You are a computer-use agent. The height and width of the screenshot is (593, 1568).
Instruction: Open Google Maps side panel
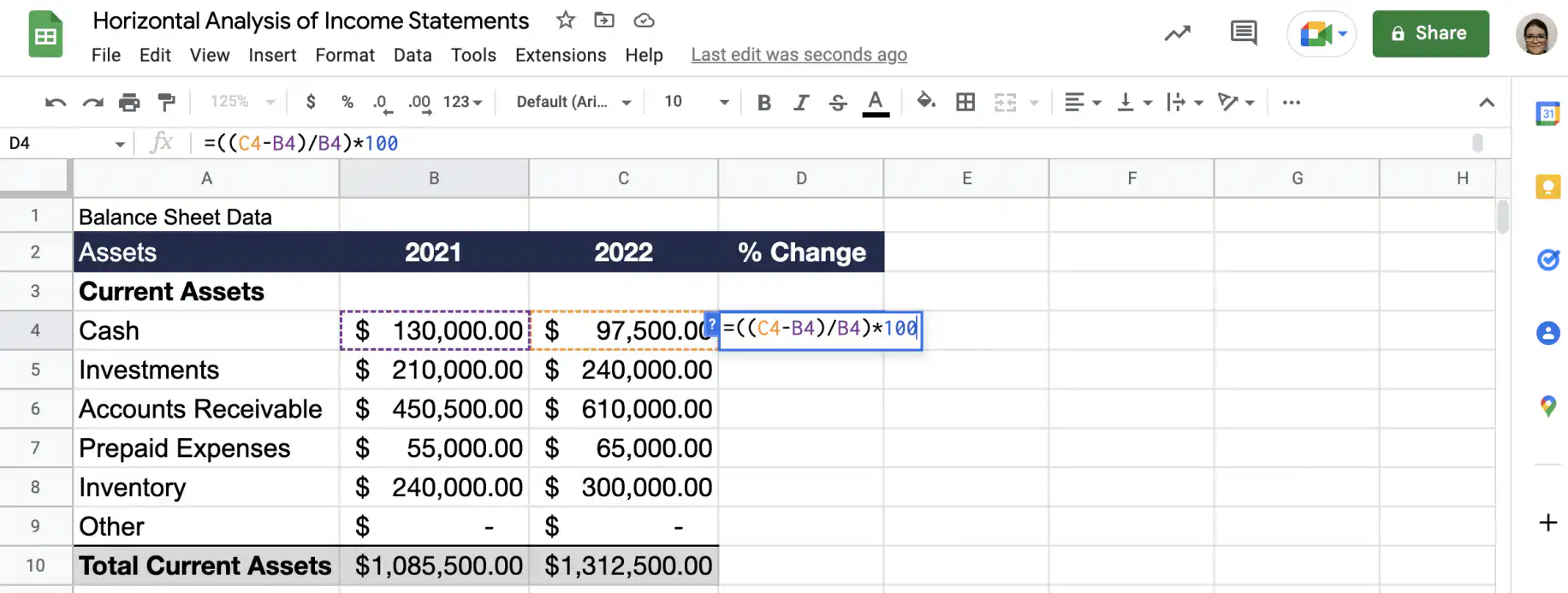(x=1547, y=406)
